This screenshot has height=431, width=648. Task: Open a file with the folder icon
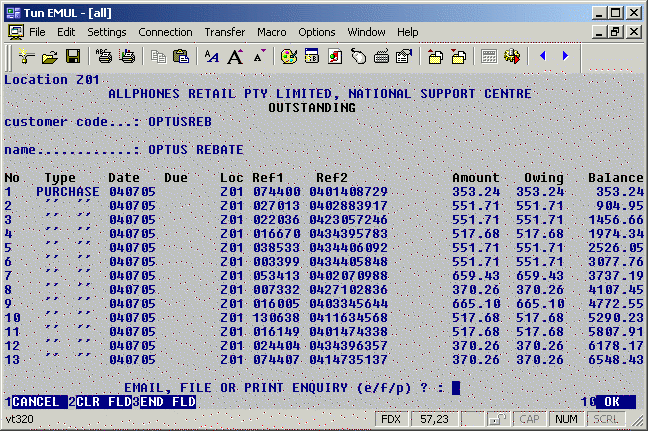(50, 57)
